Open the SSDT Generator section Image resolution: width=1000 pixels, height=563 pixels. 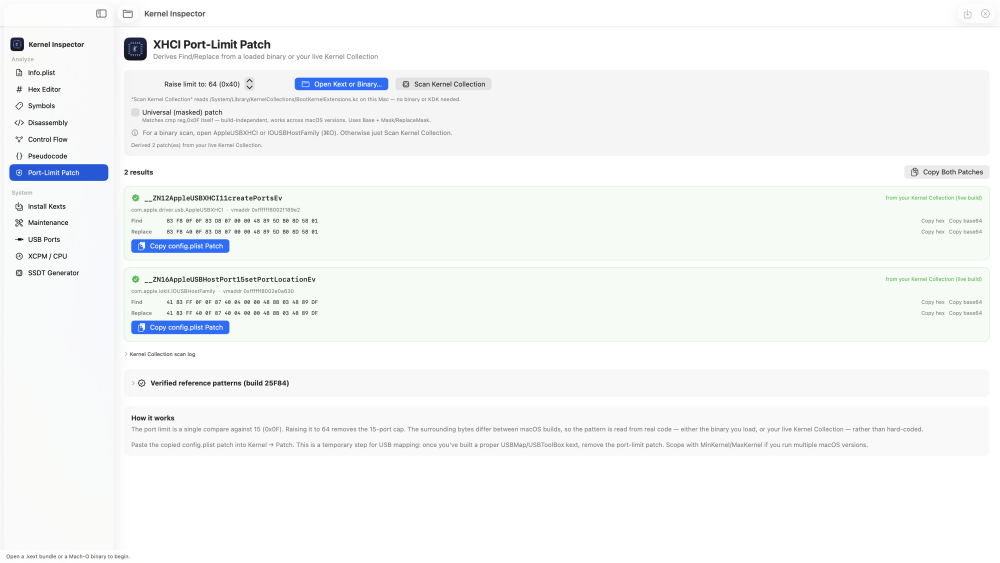click(x=59, y=273)
